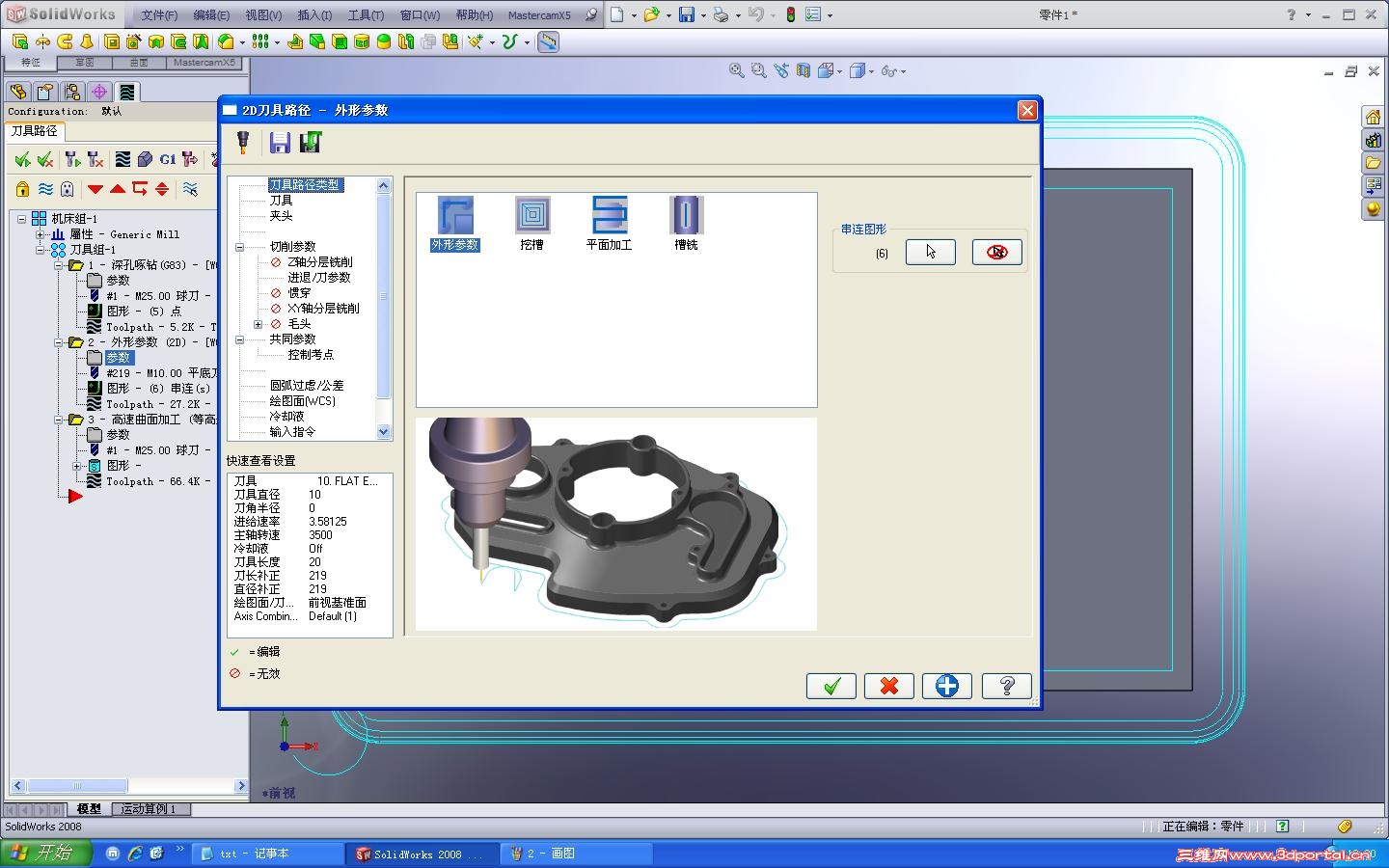
Task: Select 冷却液 coolant in dialog tree
Action: (286, 417)
